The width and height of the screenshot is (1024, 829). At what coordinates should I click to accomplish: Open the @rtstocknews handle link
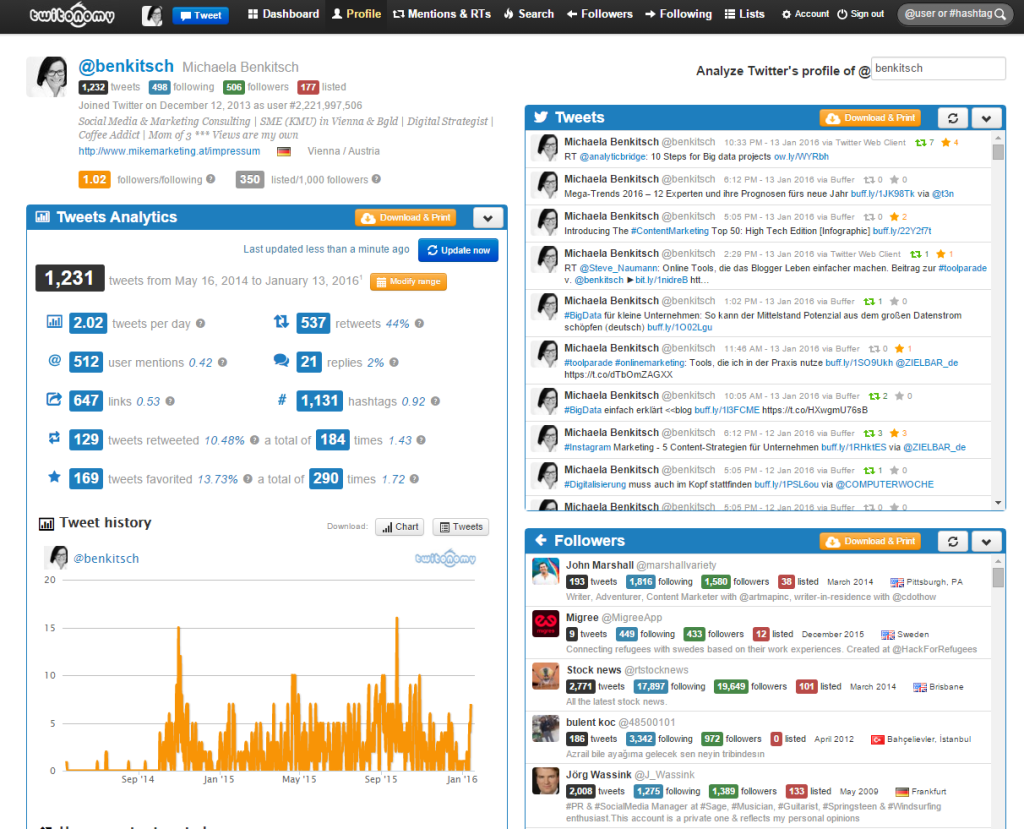click(x=656, y=670)
